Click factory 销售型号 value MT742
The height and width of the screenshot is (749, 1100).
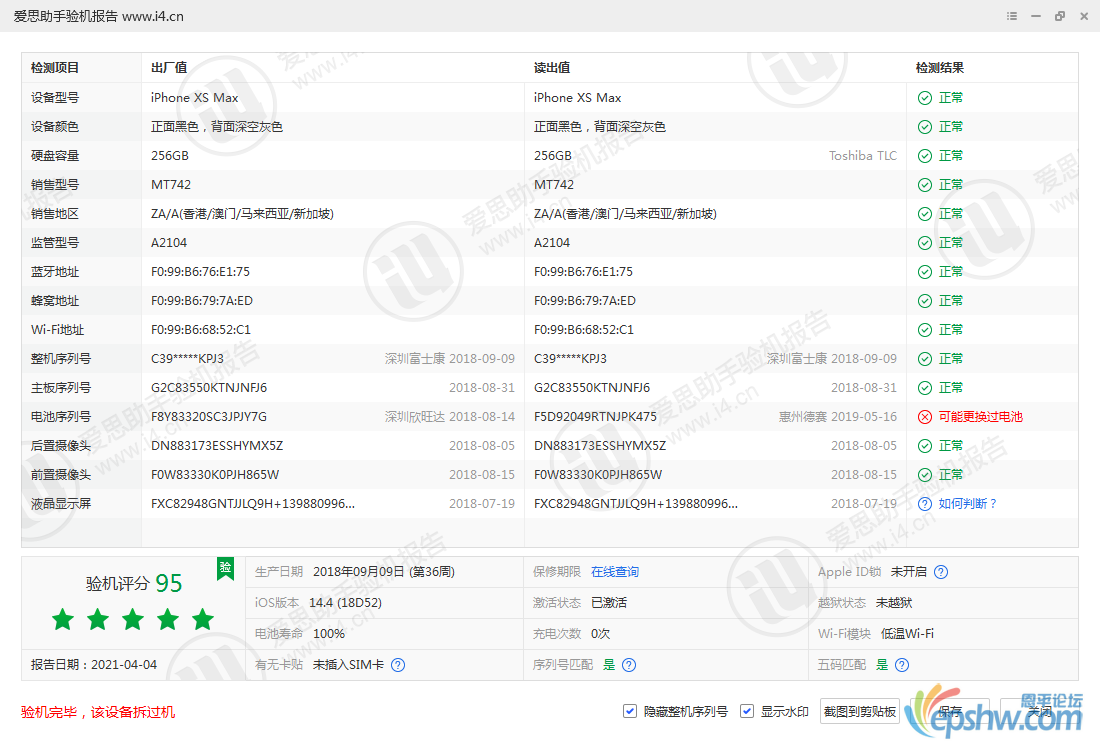click(170, 185)
